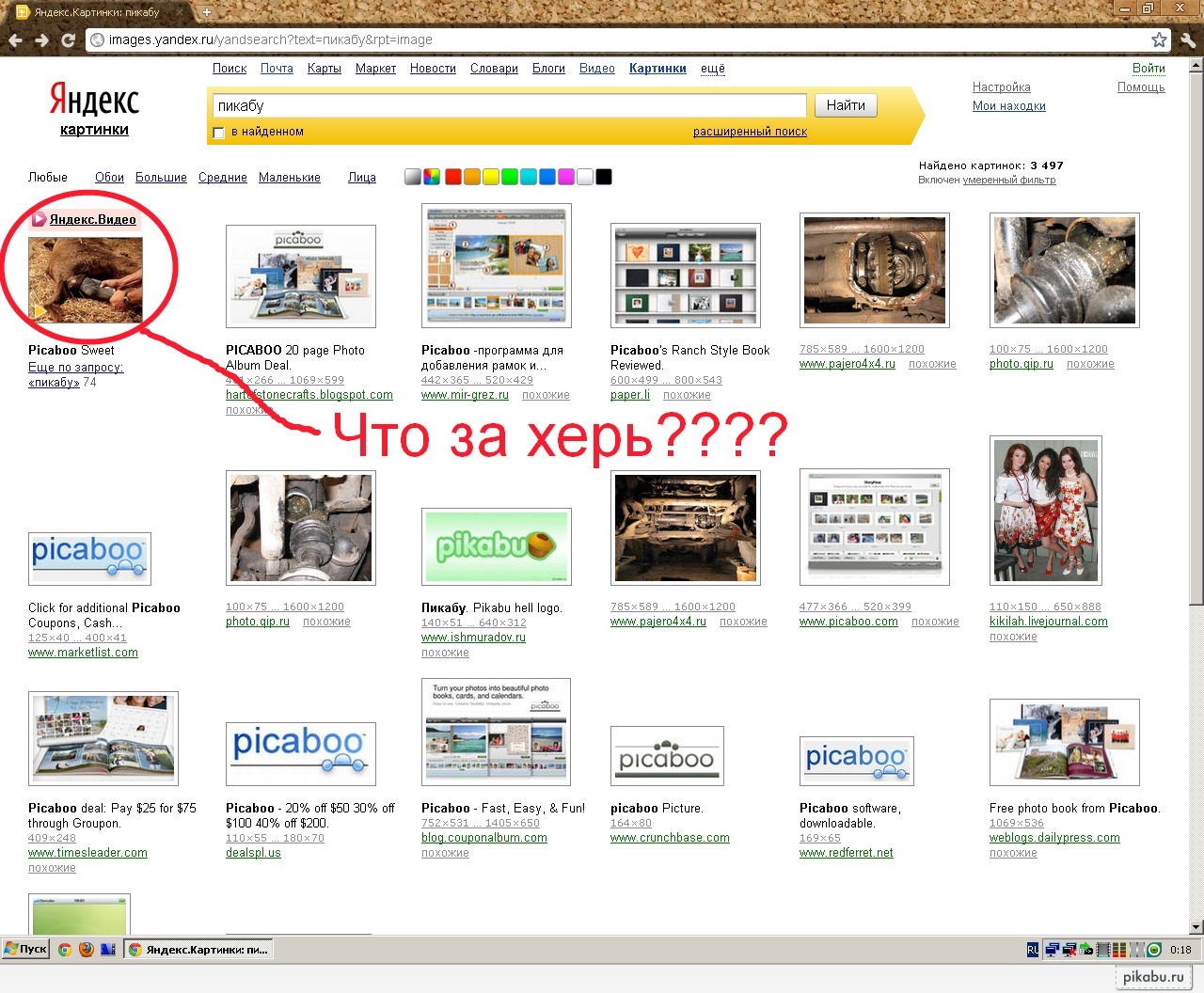1204x993 pixels.
Task: Reload the page with the refresh icon
Action: click(x=68, y=40)
